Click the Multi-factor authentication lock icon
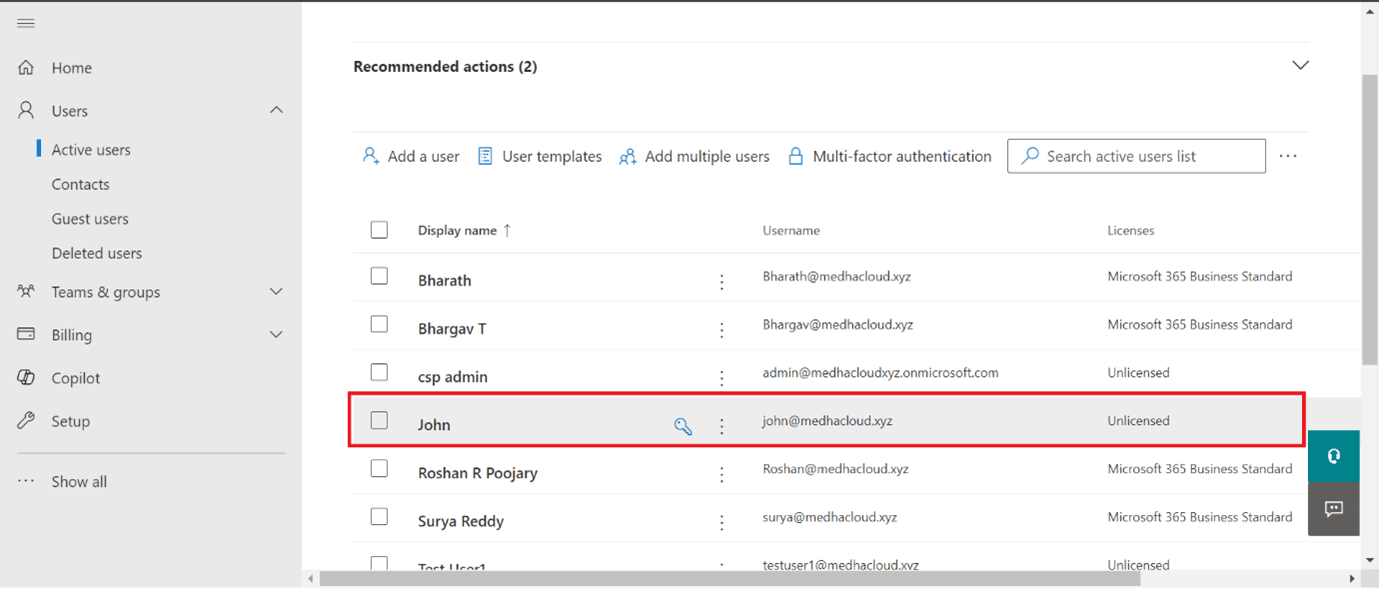This screenshot has width=1379, height=589. (796, 156)
